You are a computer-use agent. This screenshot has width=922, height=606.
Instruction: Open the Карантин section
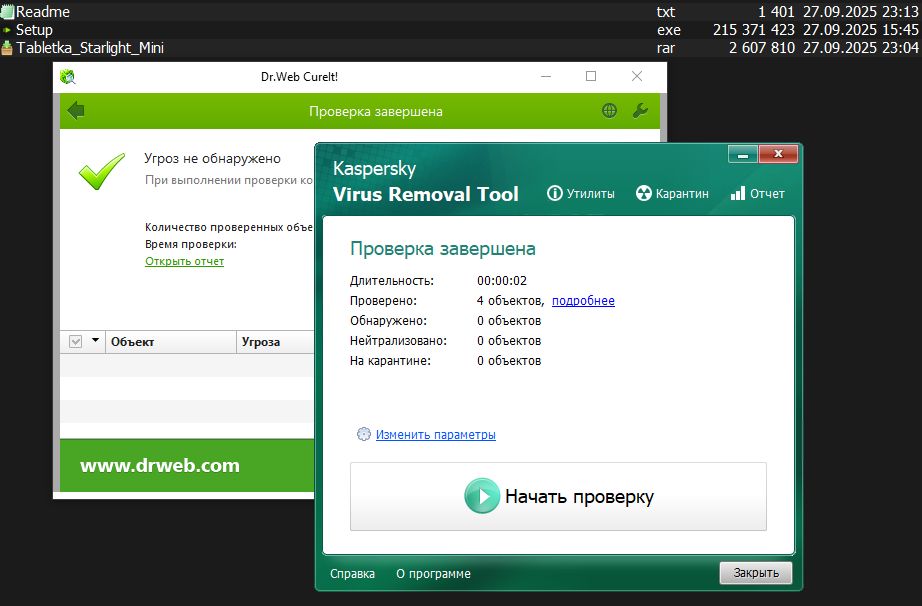tap(673, 194)
